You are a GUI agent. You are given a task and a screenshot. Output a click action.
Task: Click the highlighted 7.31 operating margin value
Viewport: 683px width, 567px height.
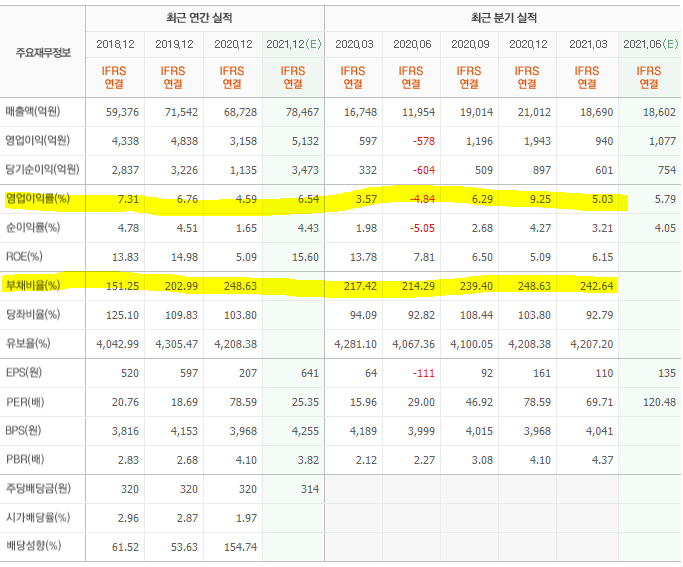(128, 199)
